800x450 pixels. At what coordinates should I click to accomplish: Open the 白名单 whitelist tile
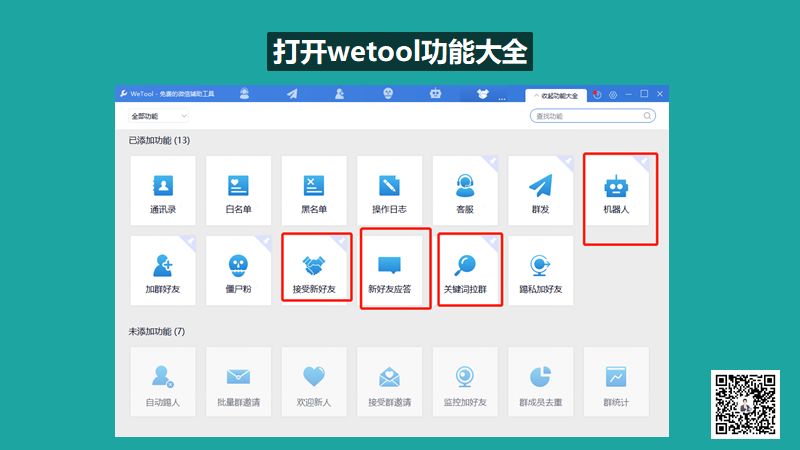[238, 191]
